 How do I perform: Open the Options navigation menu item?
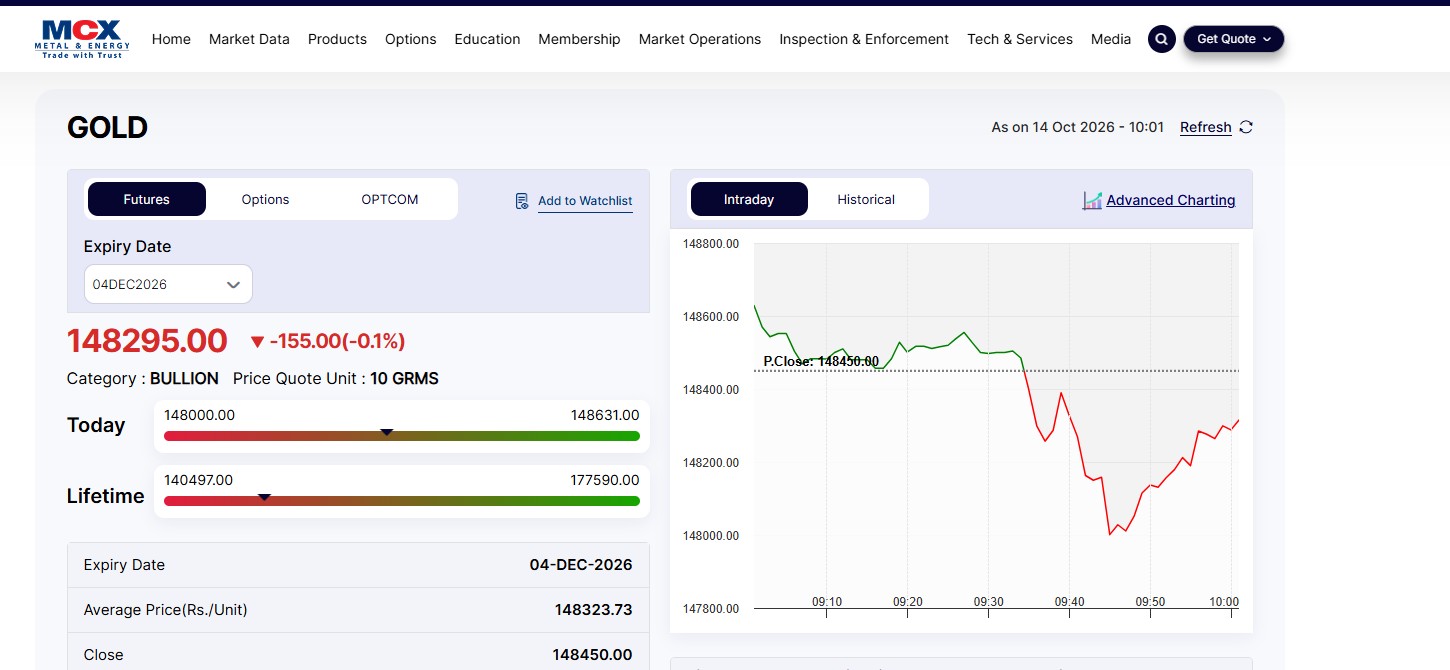[x=410, y=39]
